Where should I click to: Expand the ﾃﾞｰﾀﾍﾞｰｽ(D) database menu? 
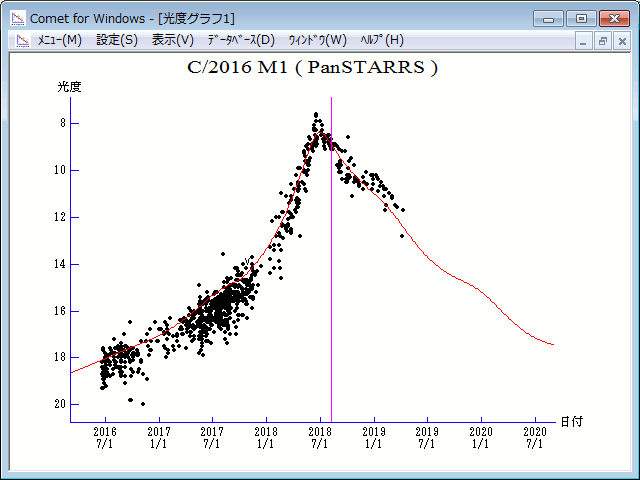[x=240, y=40]
